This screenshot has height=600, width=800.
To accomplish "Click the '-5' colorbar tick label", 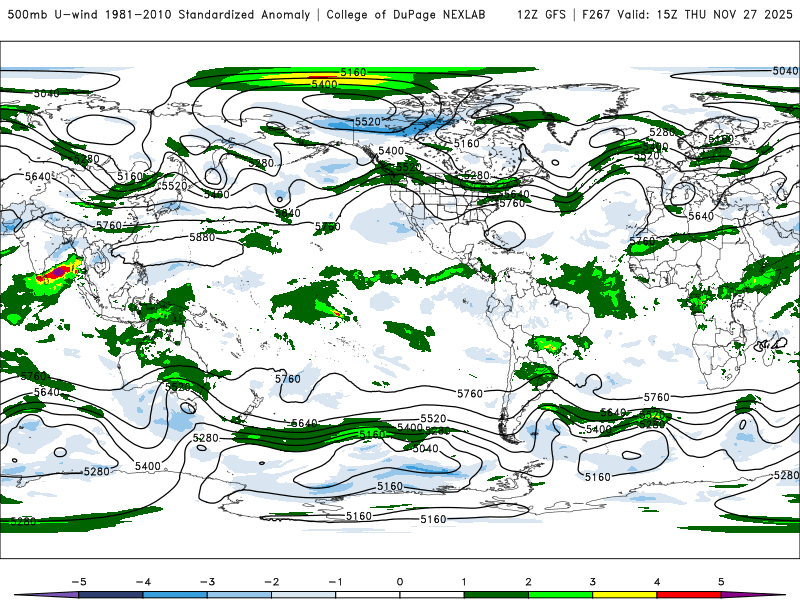I will click(79, 582).
